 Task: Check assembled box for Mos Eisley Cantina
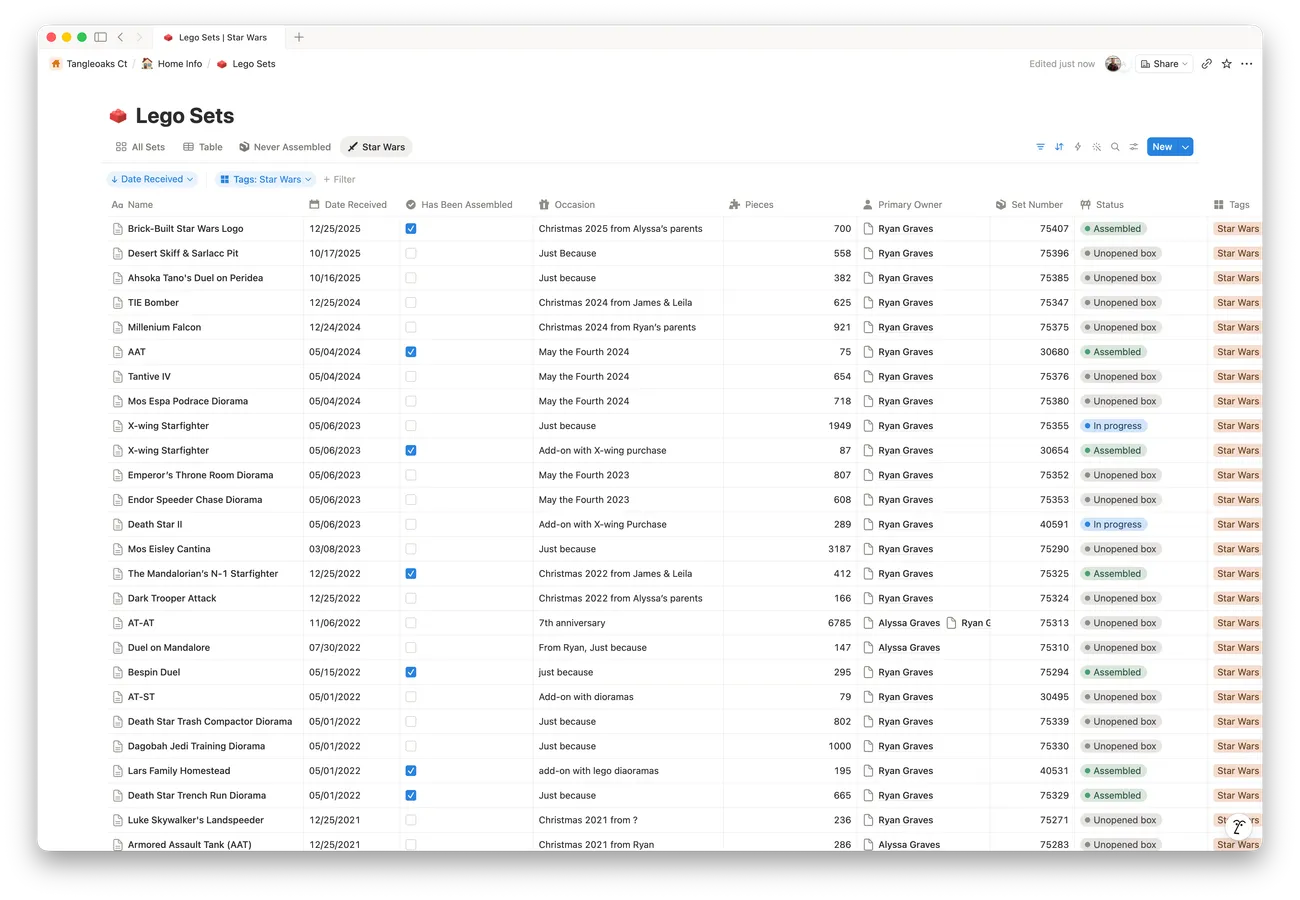point(411,549)
